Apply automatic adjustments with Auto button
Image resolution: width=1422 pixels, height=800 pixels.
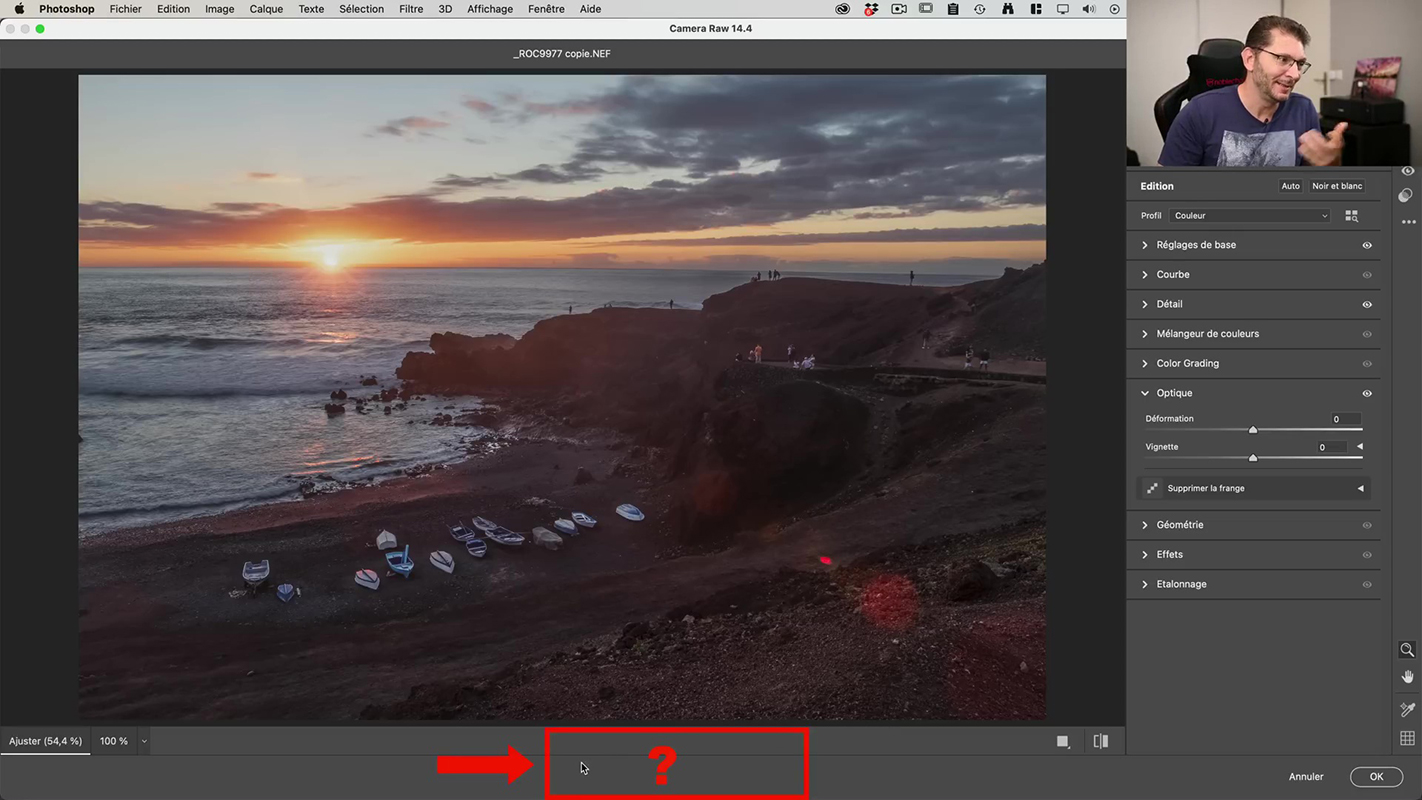[x=1290, y=186]
